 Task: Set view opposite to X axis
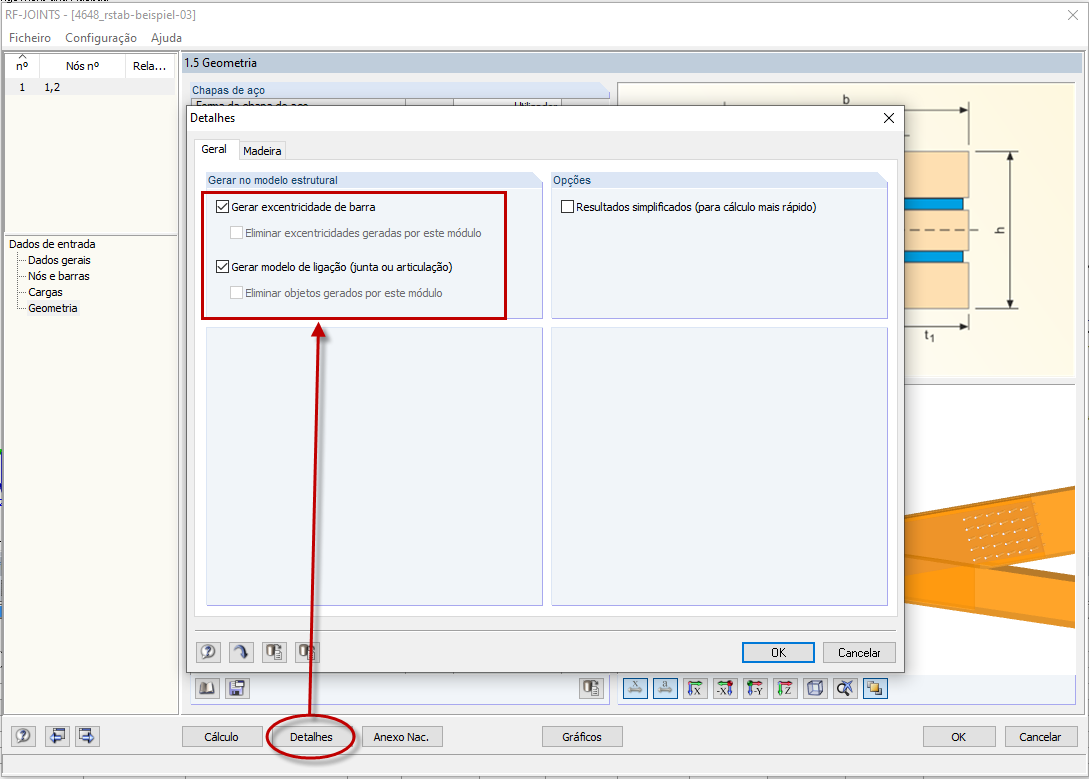(x=725, y=688)
